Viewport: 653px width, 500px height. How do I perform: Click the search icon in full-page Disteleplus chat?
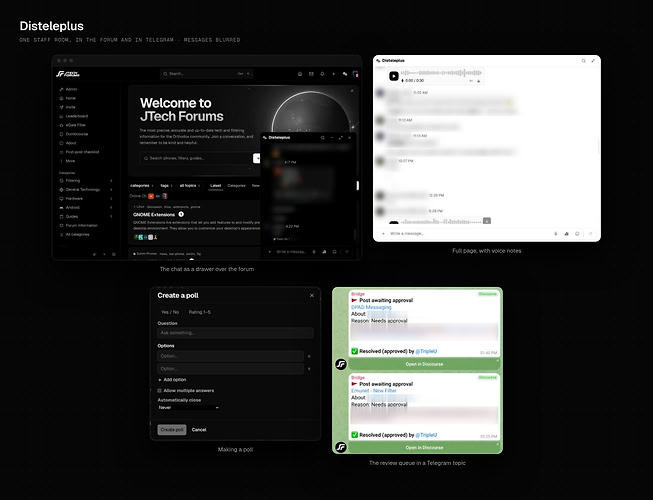click(x=583, y=61)
